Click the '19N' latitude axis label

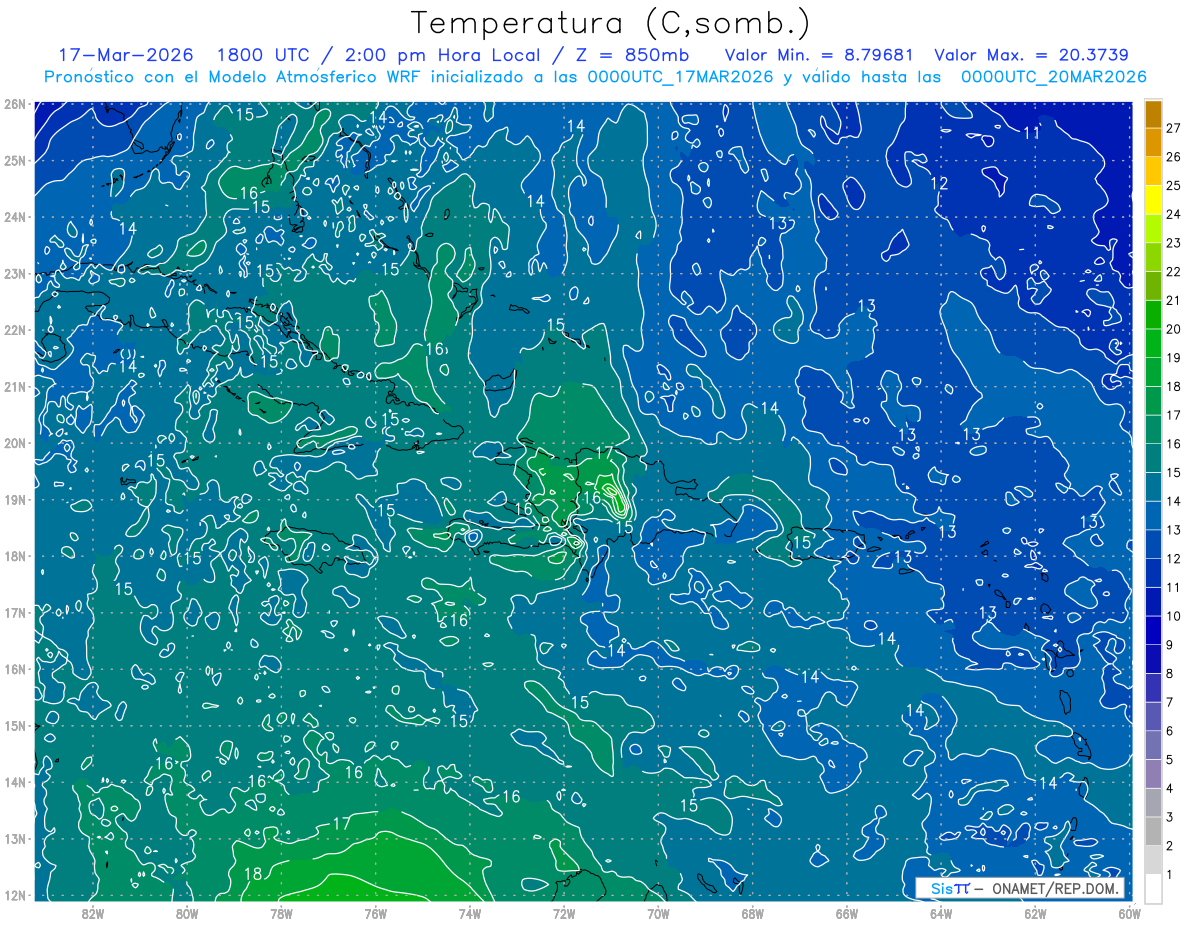tap(14, 499)
